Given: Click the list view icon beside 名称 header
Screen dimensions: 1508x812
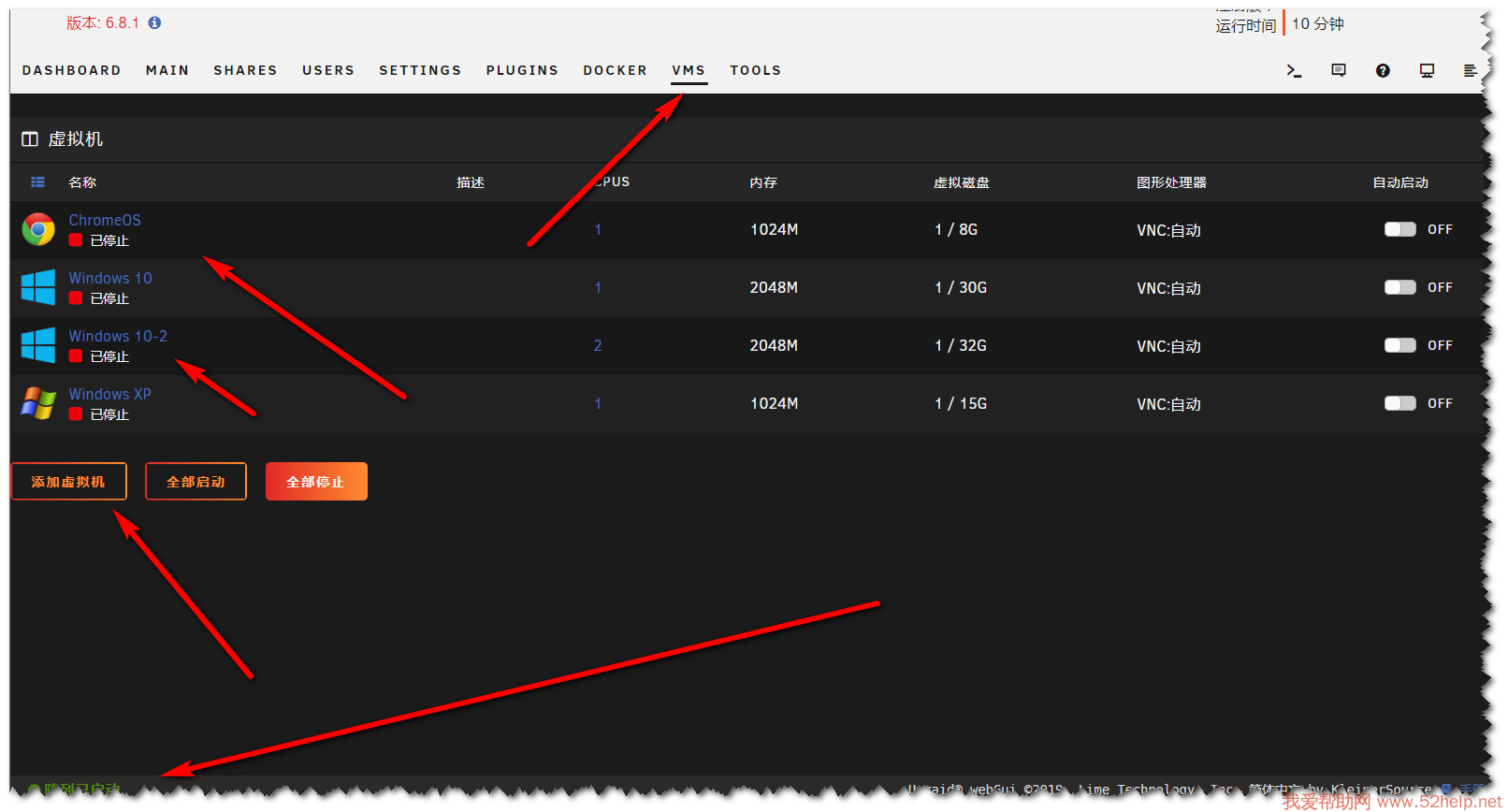Looking at the screenshot, I should click(37, 182).
